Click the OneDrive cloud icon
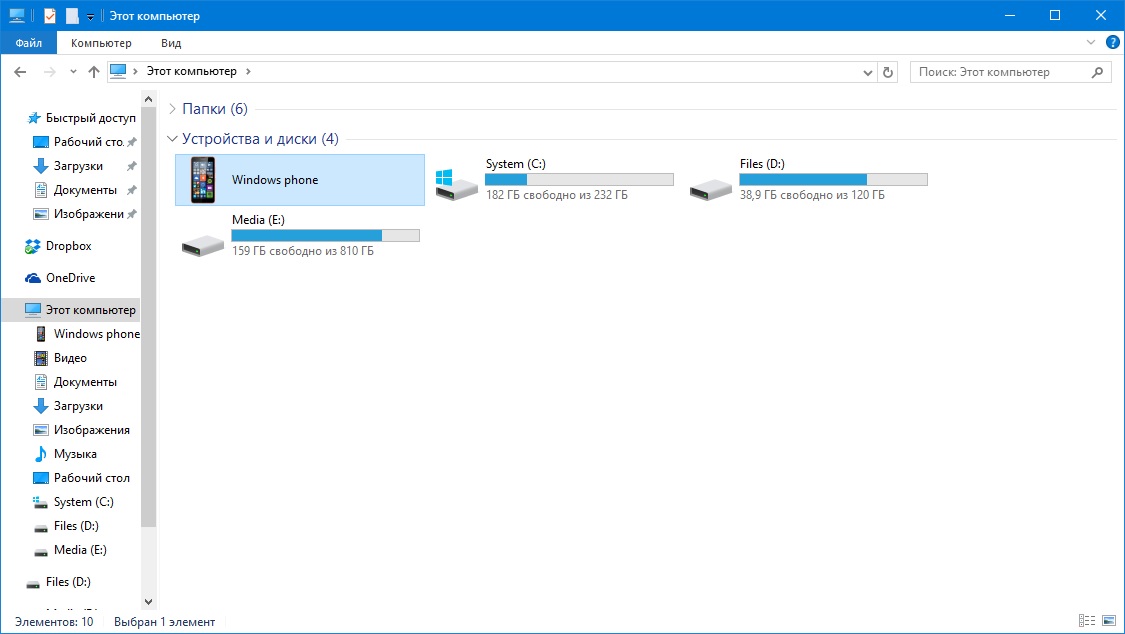1125x634 pixels. 32,278
